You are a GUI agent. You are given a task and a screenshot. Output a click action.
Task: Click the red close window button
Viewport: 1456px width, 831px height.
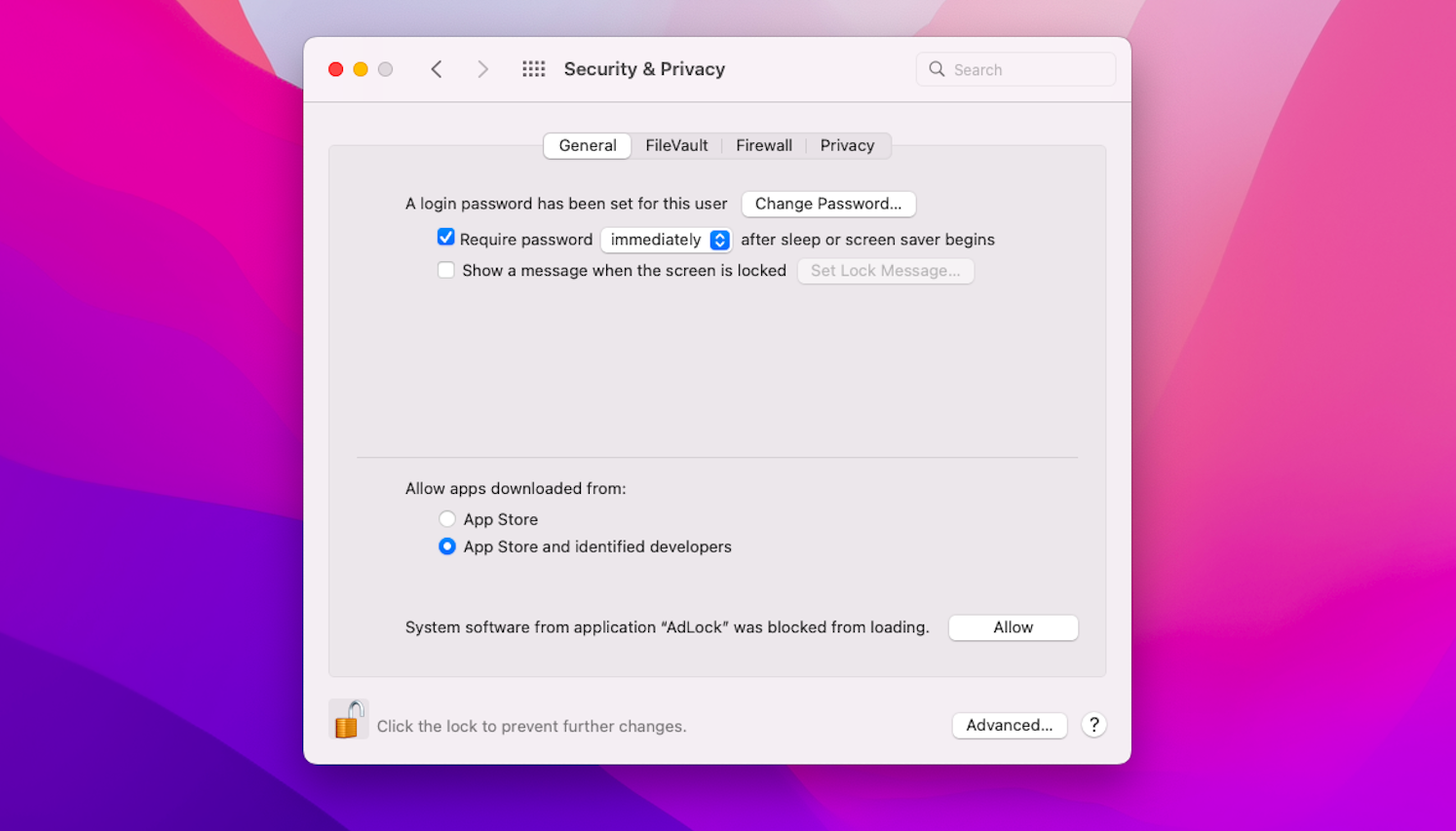pyautogui.click(x=335, y=69)
